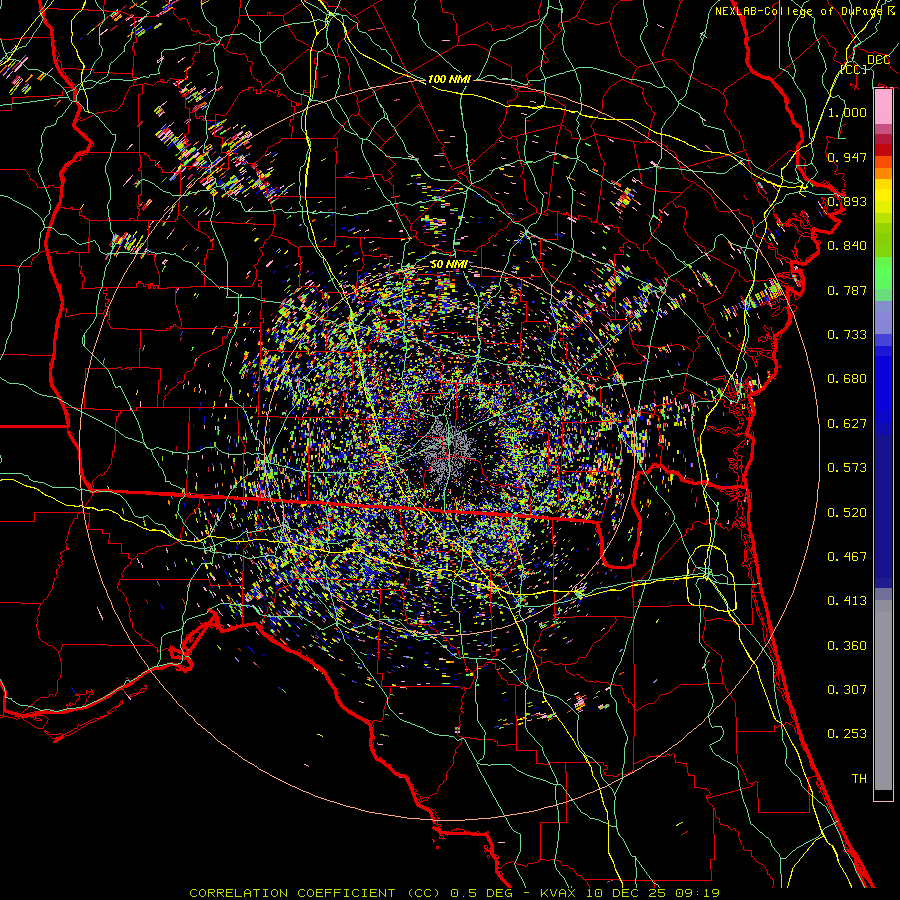
Task: Click the pink swatch at the legend top
Action: tap(883, 107)
